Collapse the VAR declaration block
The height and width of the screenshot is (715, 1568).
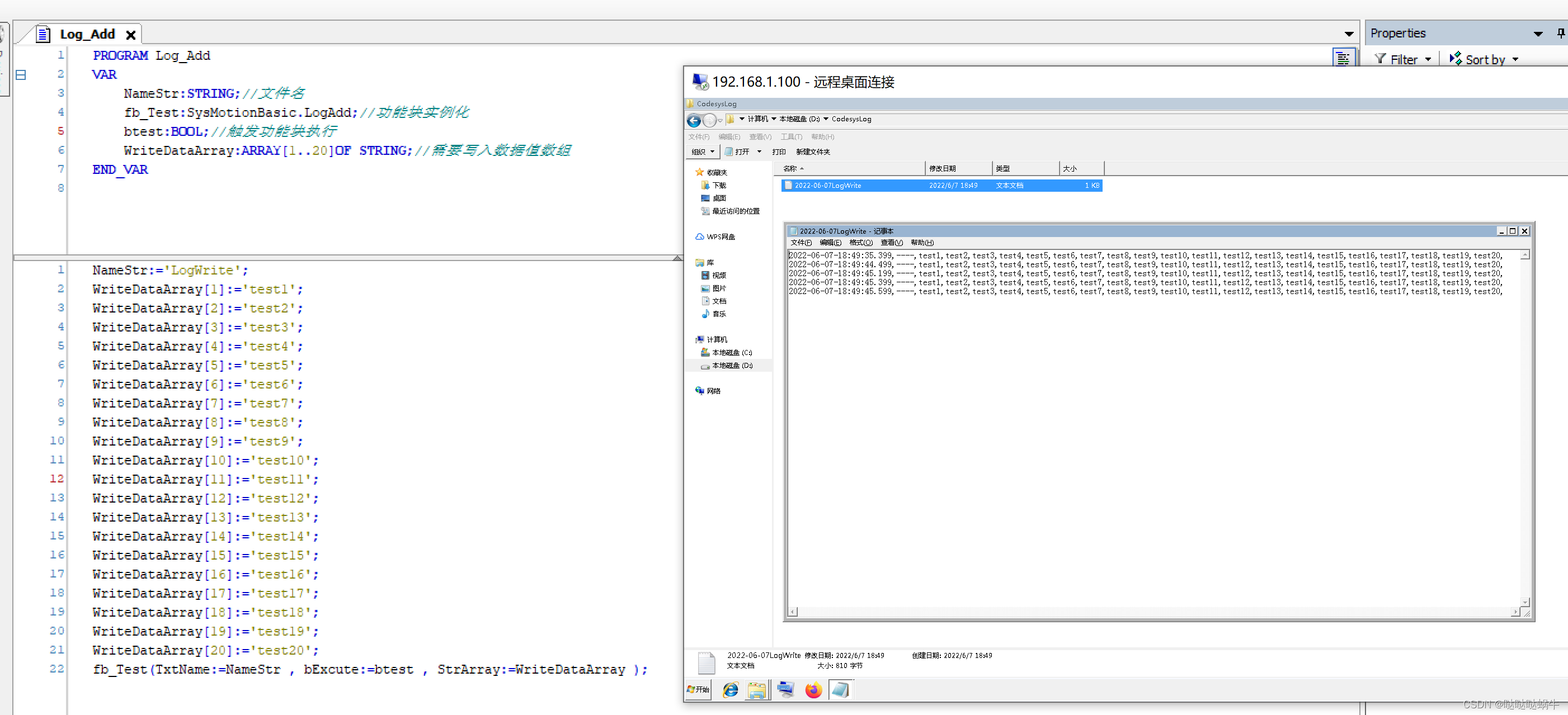point(21,75)
